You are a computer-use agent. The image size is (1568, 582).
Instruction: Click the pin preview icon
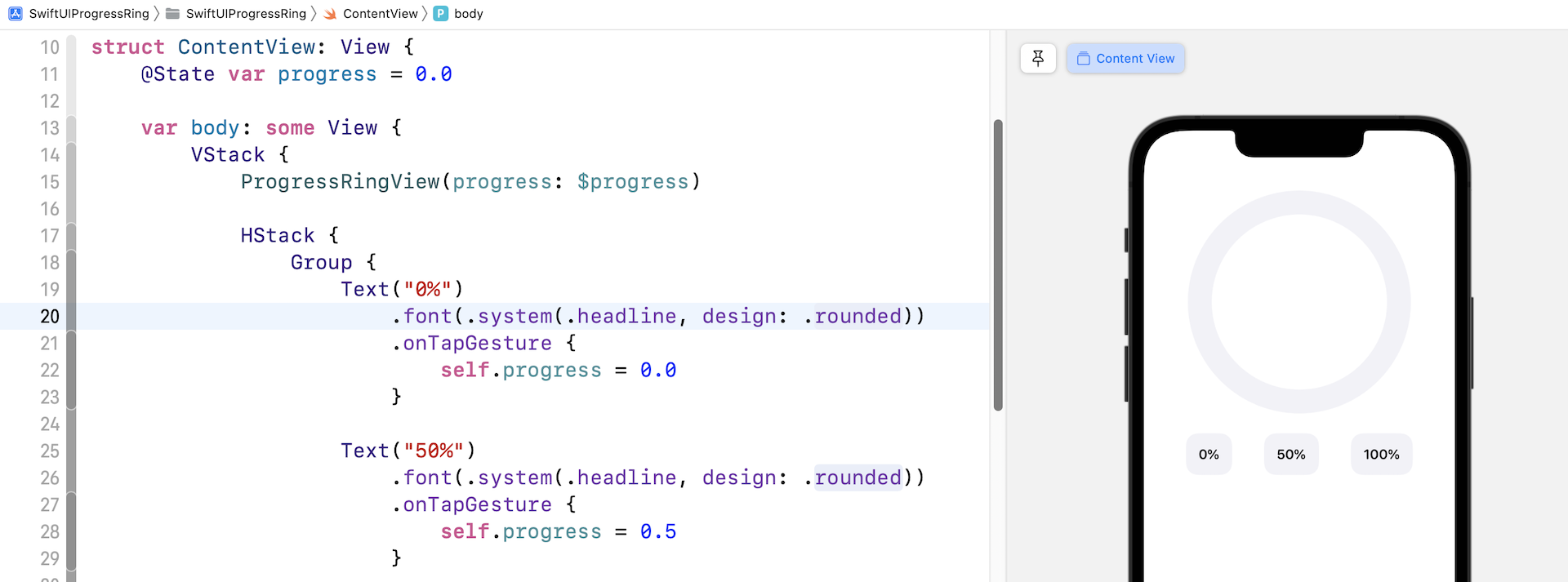[x=1038, y=59]
